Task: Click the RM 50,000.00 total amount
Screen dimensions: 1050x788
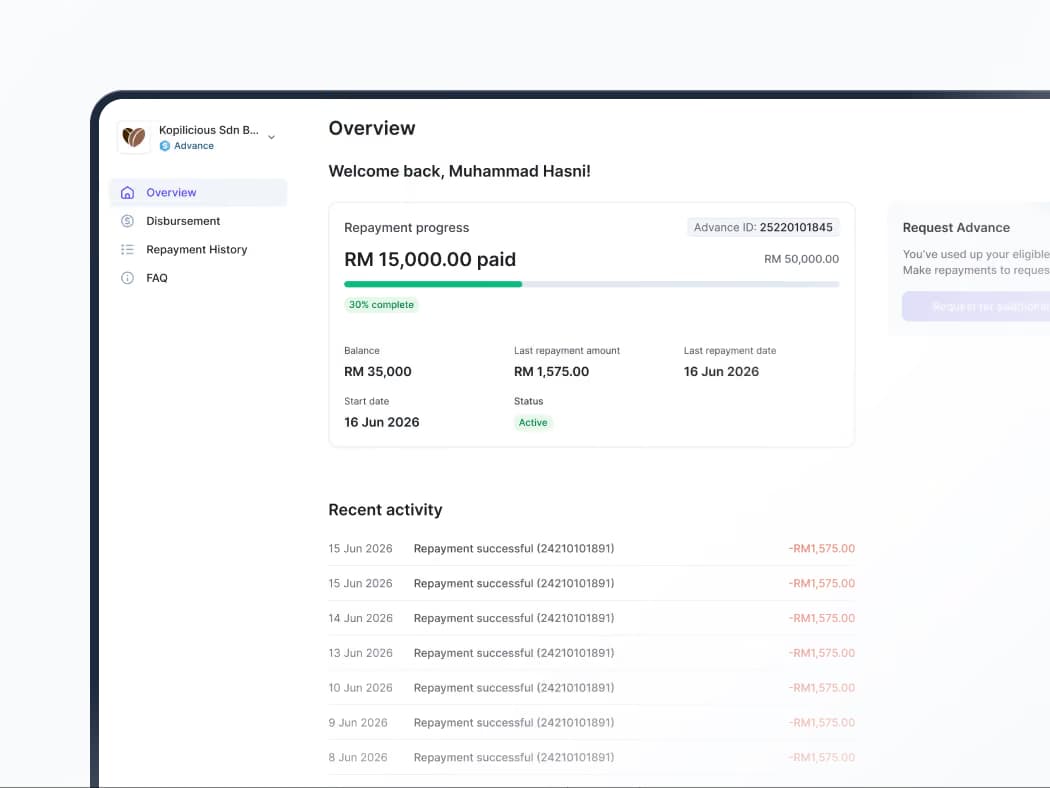Action: click(x=802, y=259)
